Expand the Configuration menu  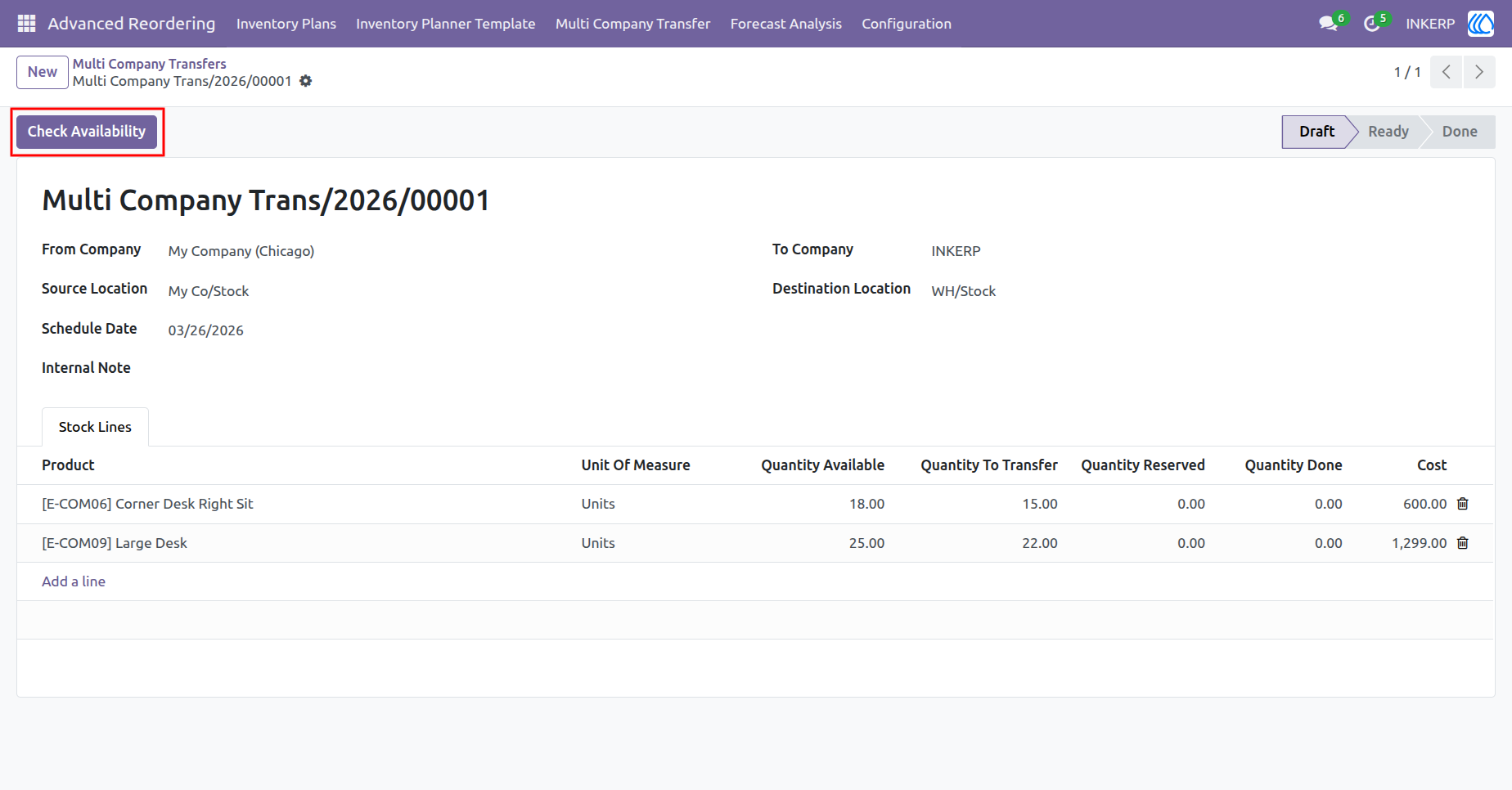coord(907,24)
